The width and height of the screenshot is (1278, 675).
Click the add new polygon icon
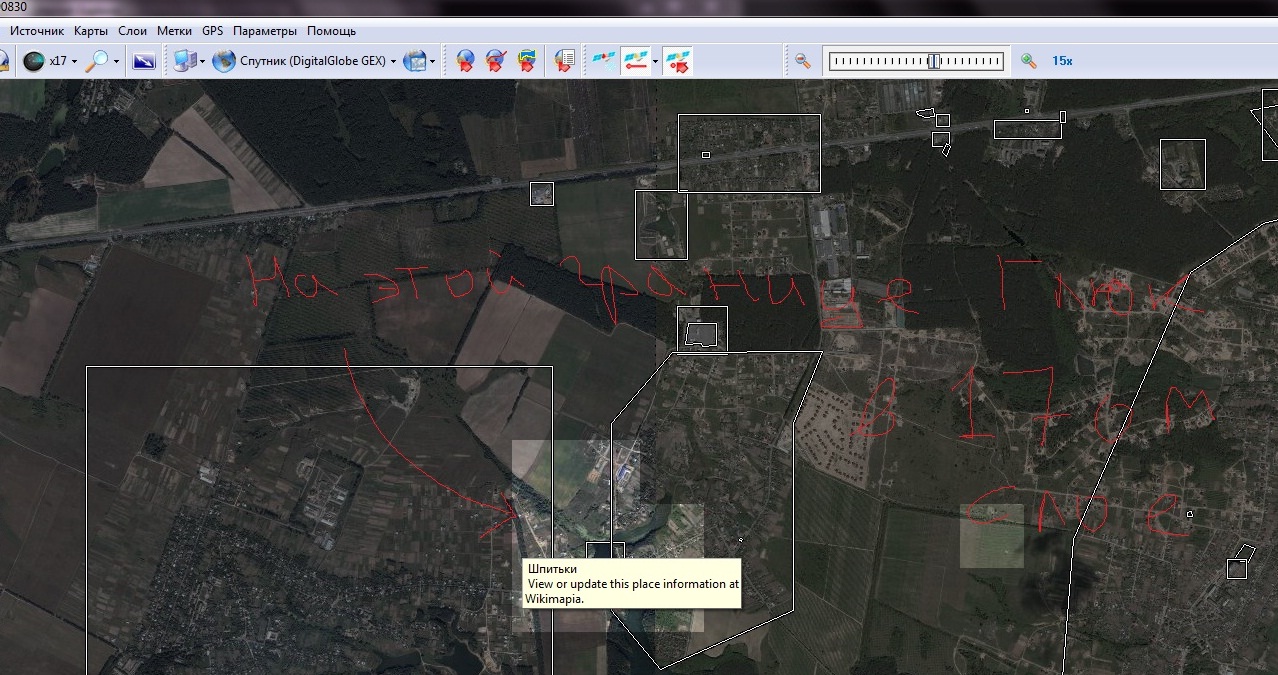[526, 61]
